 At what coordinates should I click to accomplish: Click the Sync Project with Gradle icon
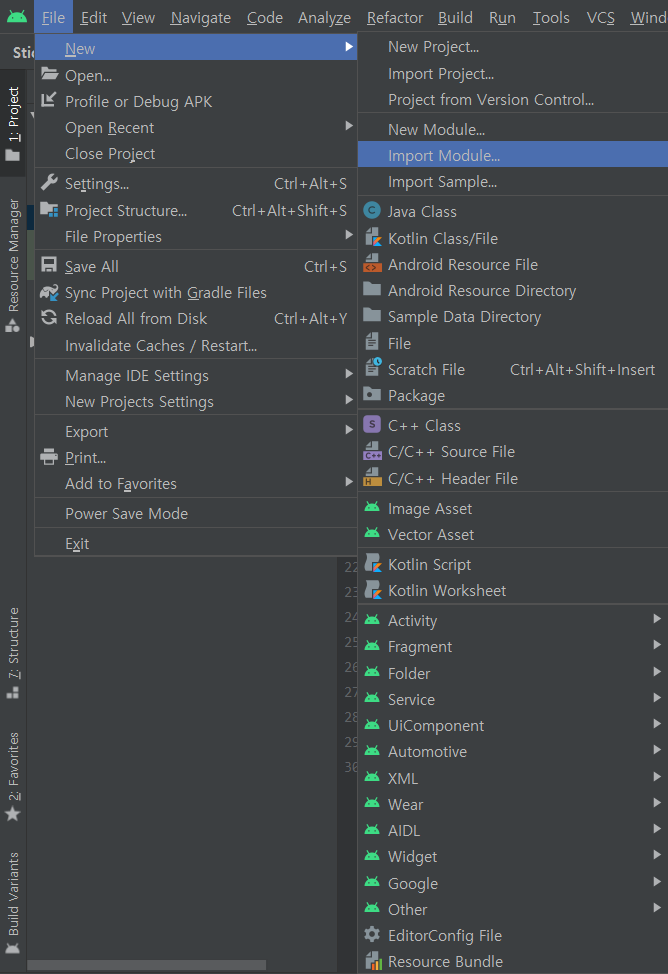[x=49, y=292]
